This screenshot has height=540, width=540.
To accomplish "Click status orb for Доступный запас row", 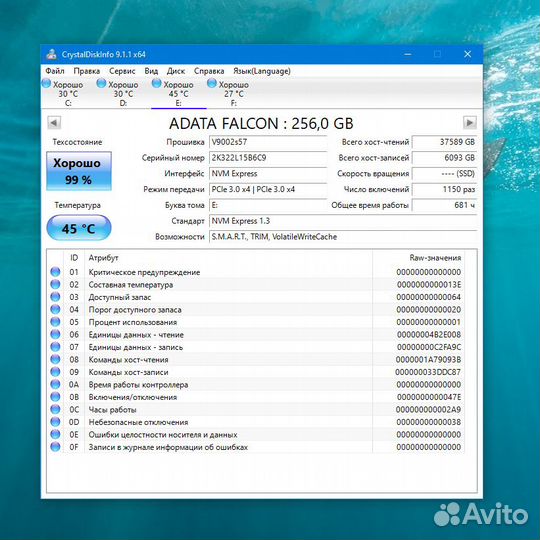I will coord(55,297).
